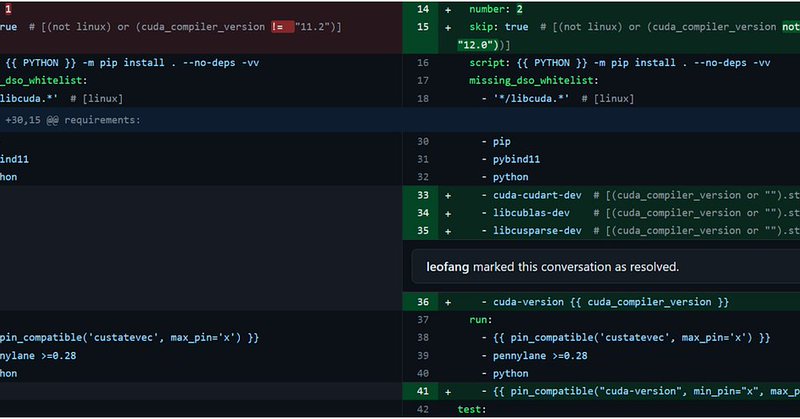Image resolution: width=800 pixels, height=419 pixels.
Task: Click the added line 'number: 2'
Action: click(495, 9)
